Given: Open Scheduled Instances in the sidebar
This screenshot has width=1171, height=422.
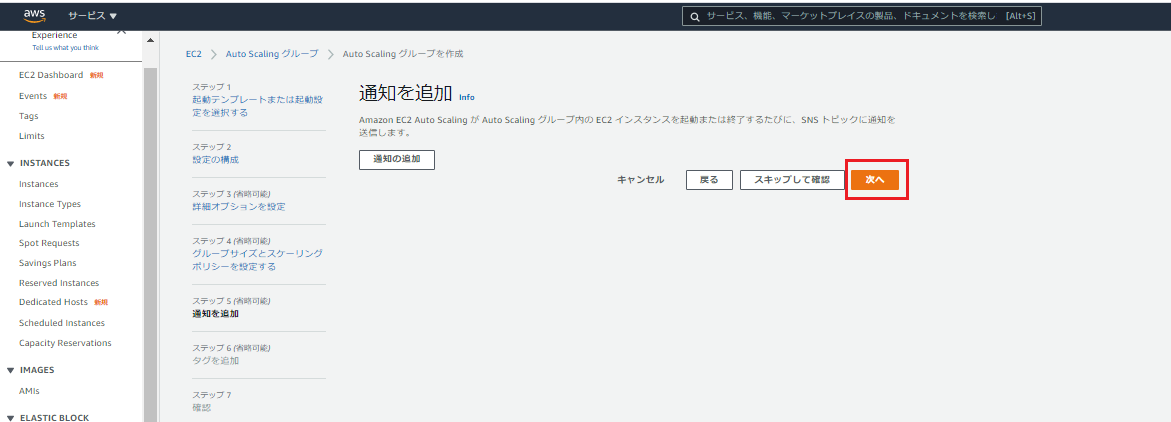Looking at the screenshot, I should 62,323.
